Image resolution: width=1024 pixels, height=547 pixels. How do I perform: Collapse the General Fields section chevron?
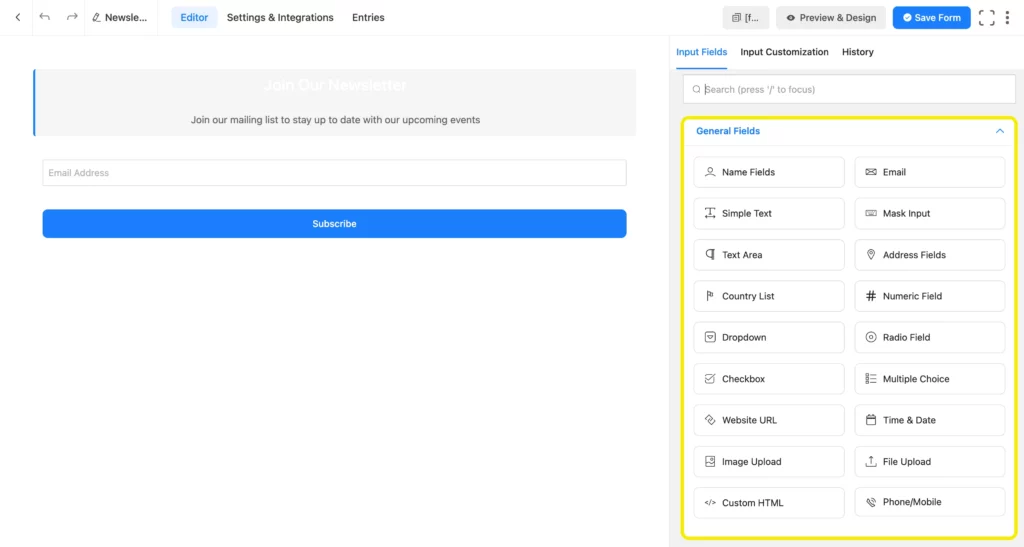[x=999, y=131]
